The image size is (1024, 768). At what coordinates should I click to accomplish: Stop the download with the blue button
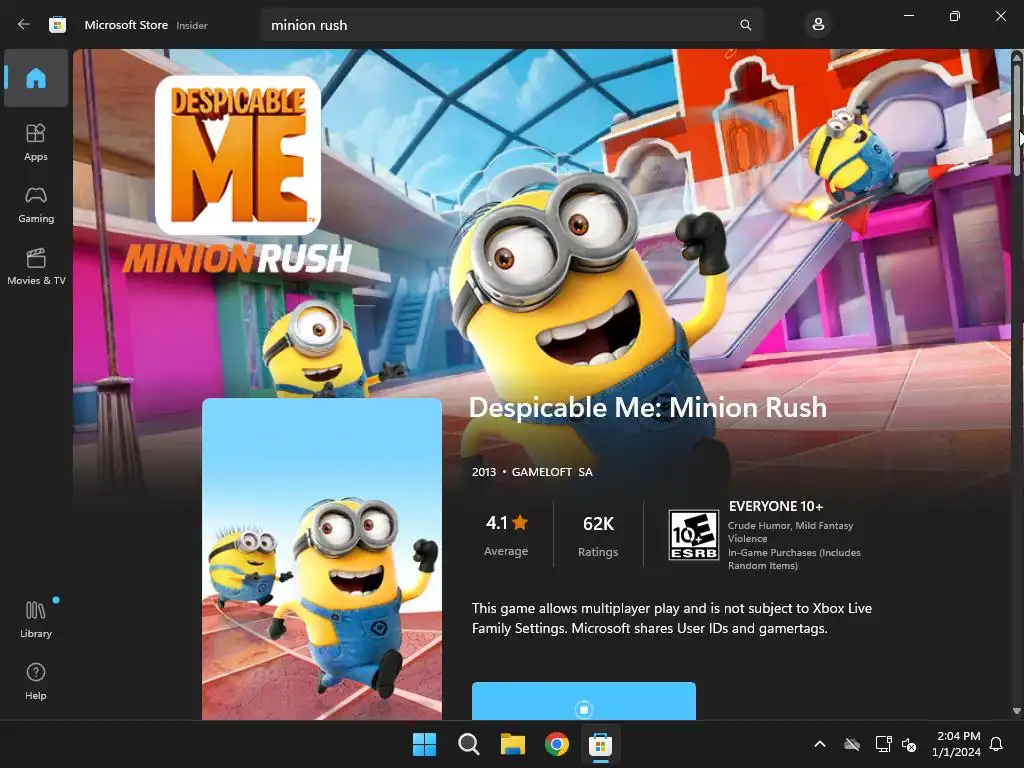[584, 701]
